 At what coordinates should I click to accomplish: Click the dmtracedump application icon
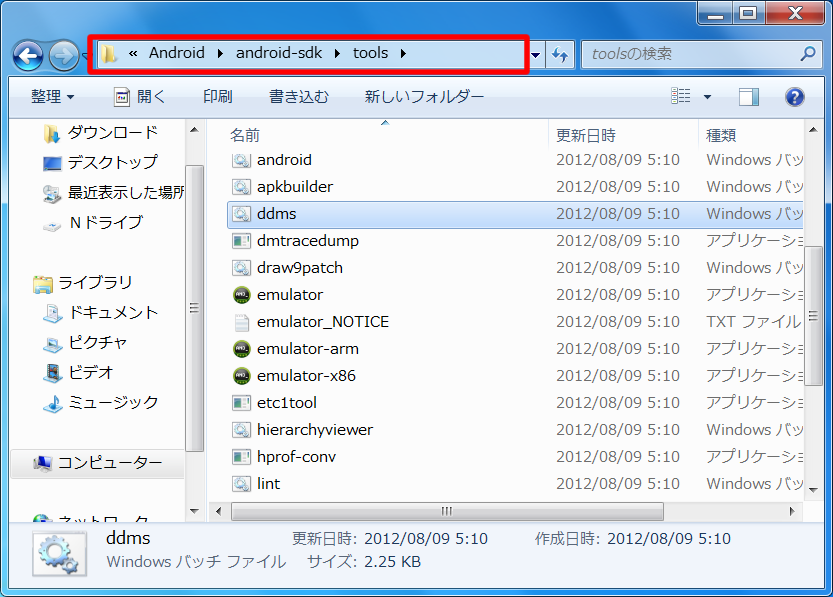[x=241, y=241]
